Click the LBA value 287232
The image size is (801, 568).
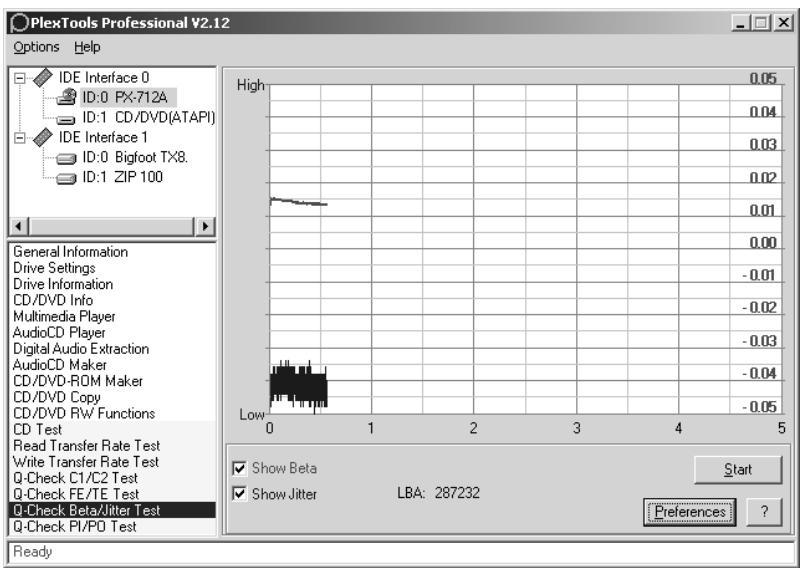tap(457, 493)
